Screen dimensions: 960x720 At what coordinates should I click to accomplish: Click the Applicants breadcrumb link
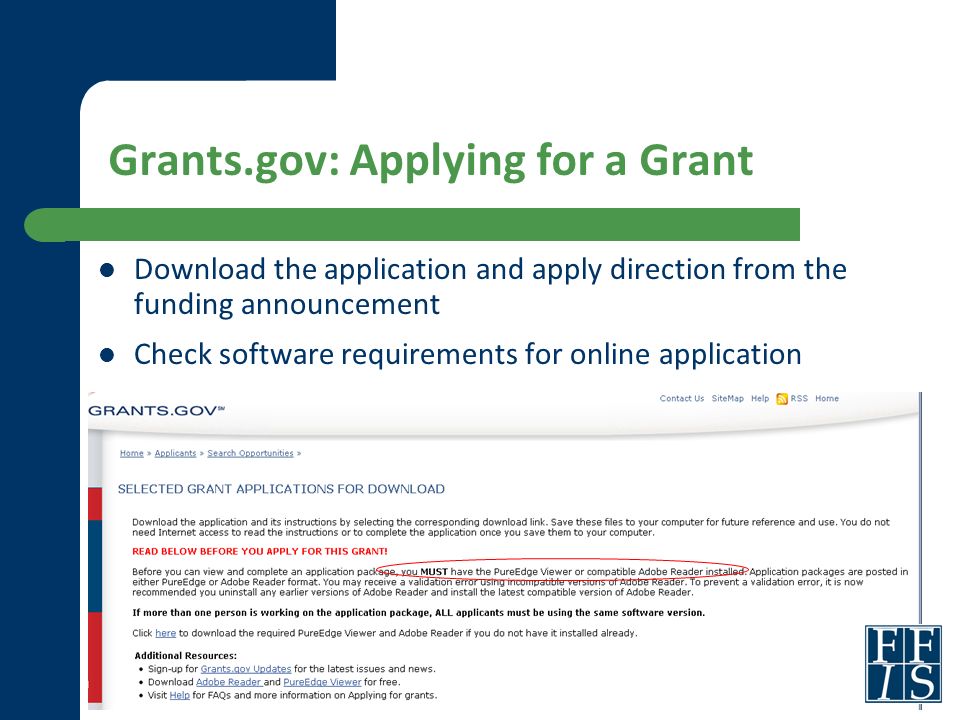175,453
